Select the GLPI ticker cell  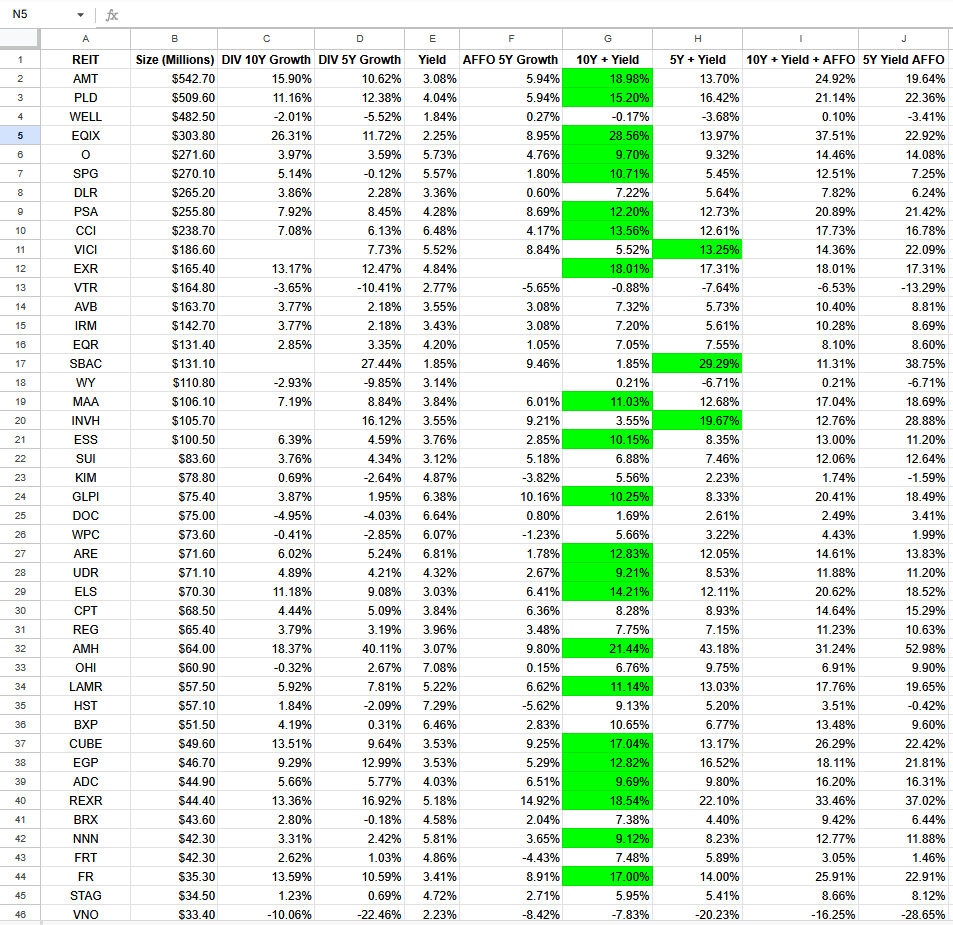pyautogui.click(x=86, y=497)
